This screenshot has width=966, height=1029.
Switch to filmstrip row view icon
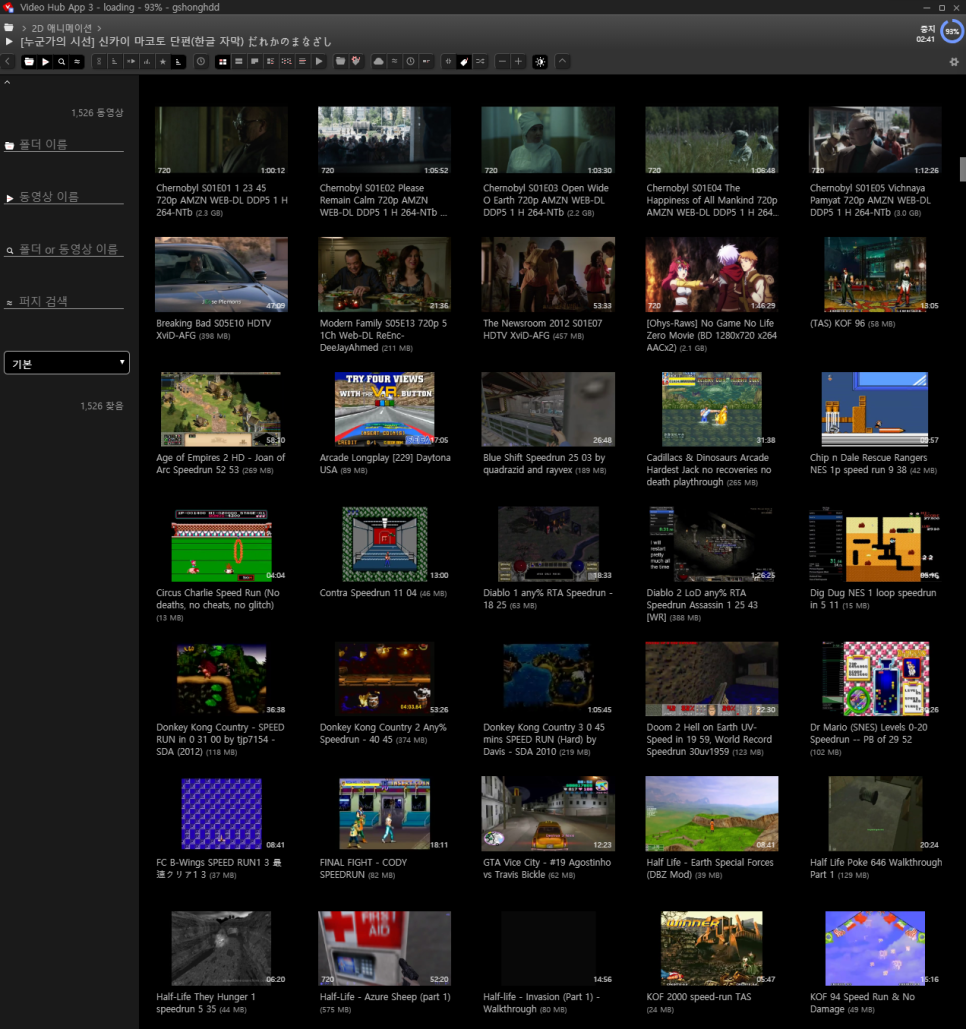(238, 61)
